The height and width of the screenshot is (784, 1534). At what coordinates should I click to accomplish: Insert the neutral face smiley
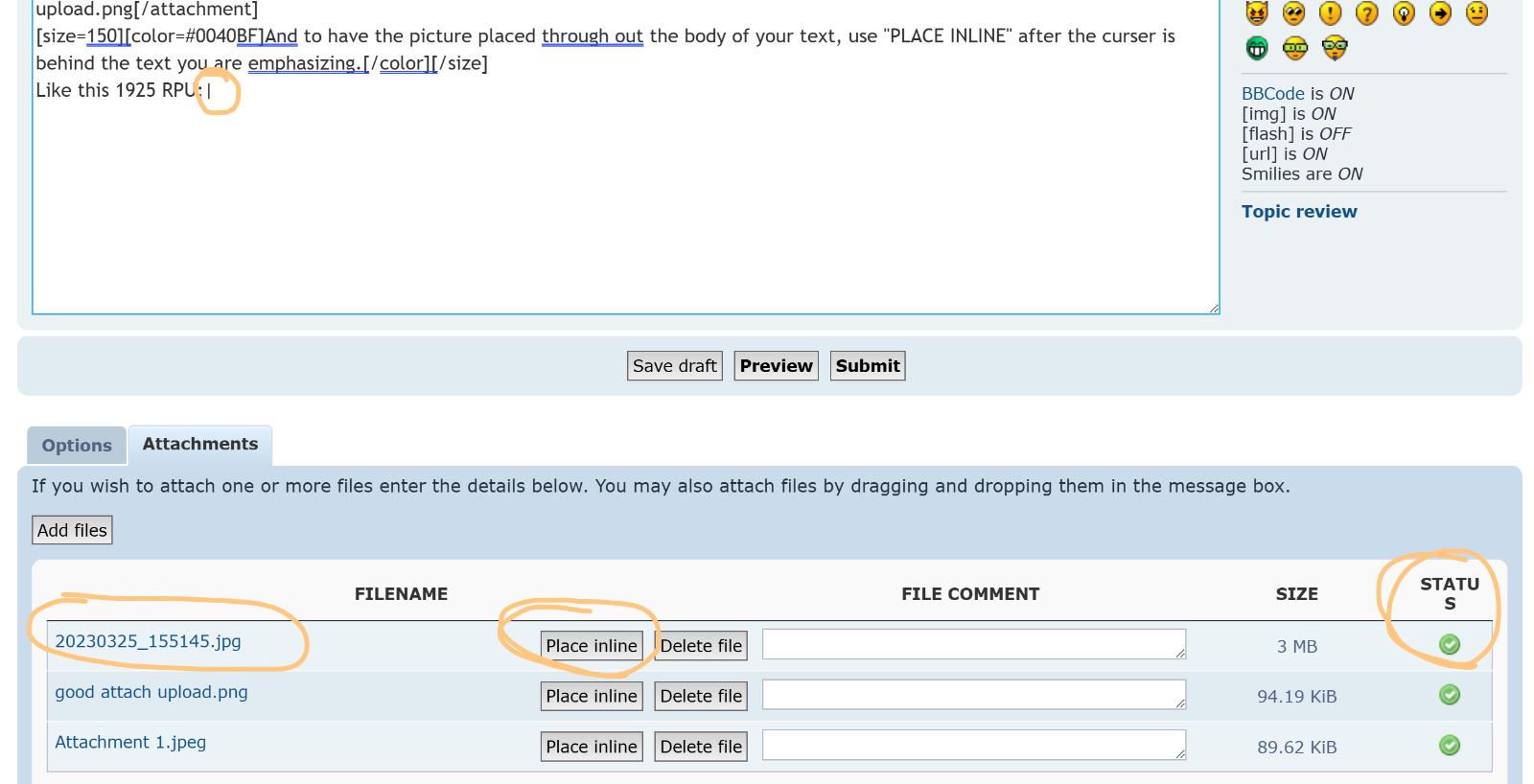pos(1476,13)
